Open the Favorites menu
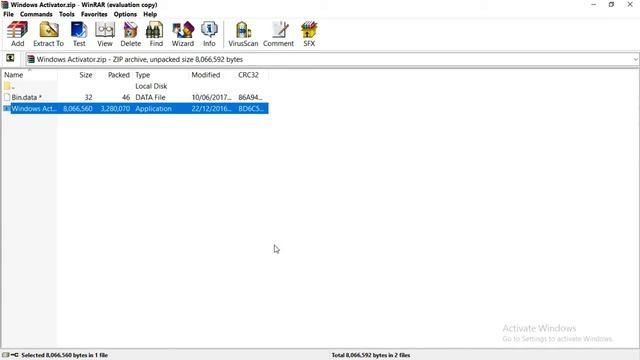 point(94,14)
